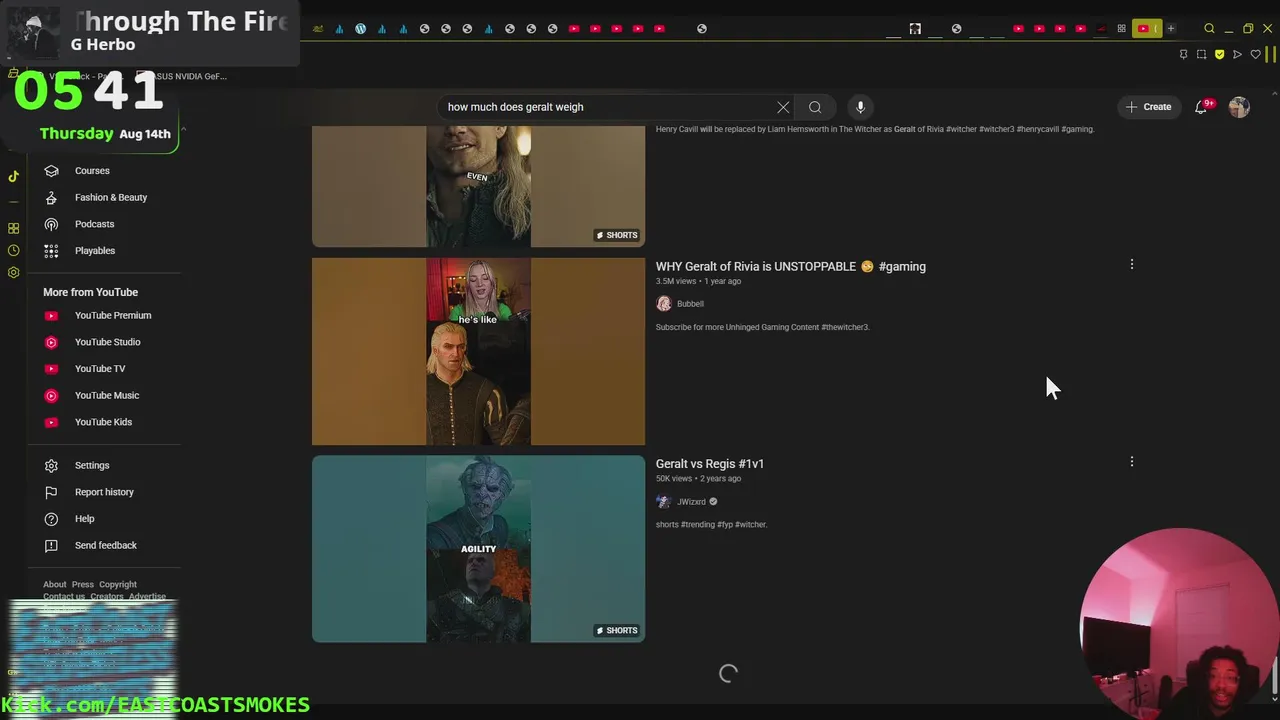The image size is (1280, 720).
Task: Open account avatar menu
Action: tap(1239, 107)
